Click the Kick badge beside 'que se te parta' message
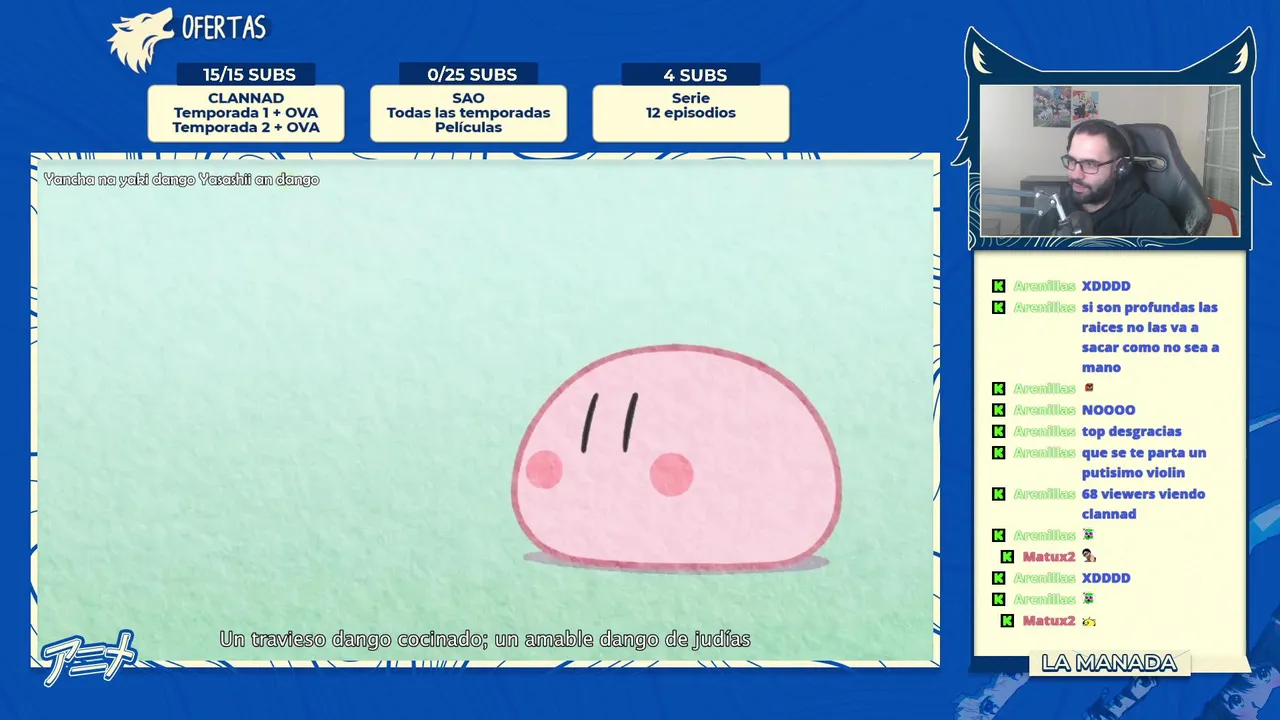The width and height of the screenshot is (1280, 720). (998, 453)
